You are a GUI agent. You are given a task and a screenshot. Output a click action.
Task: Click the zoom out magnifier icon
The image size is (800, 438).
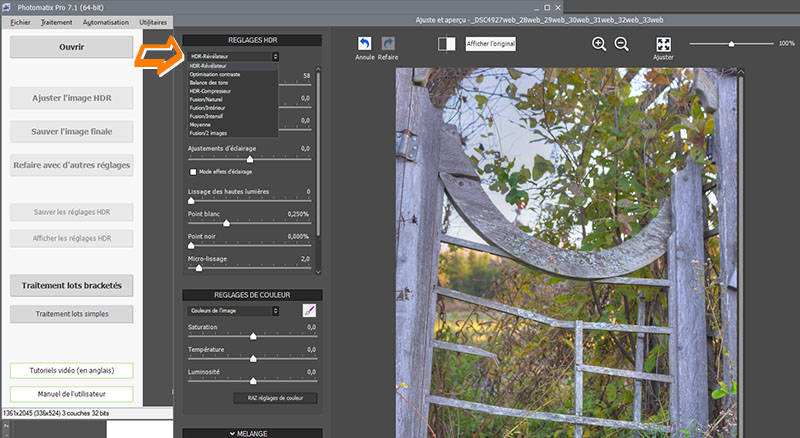(x=621, y=44)
